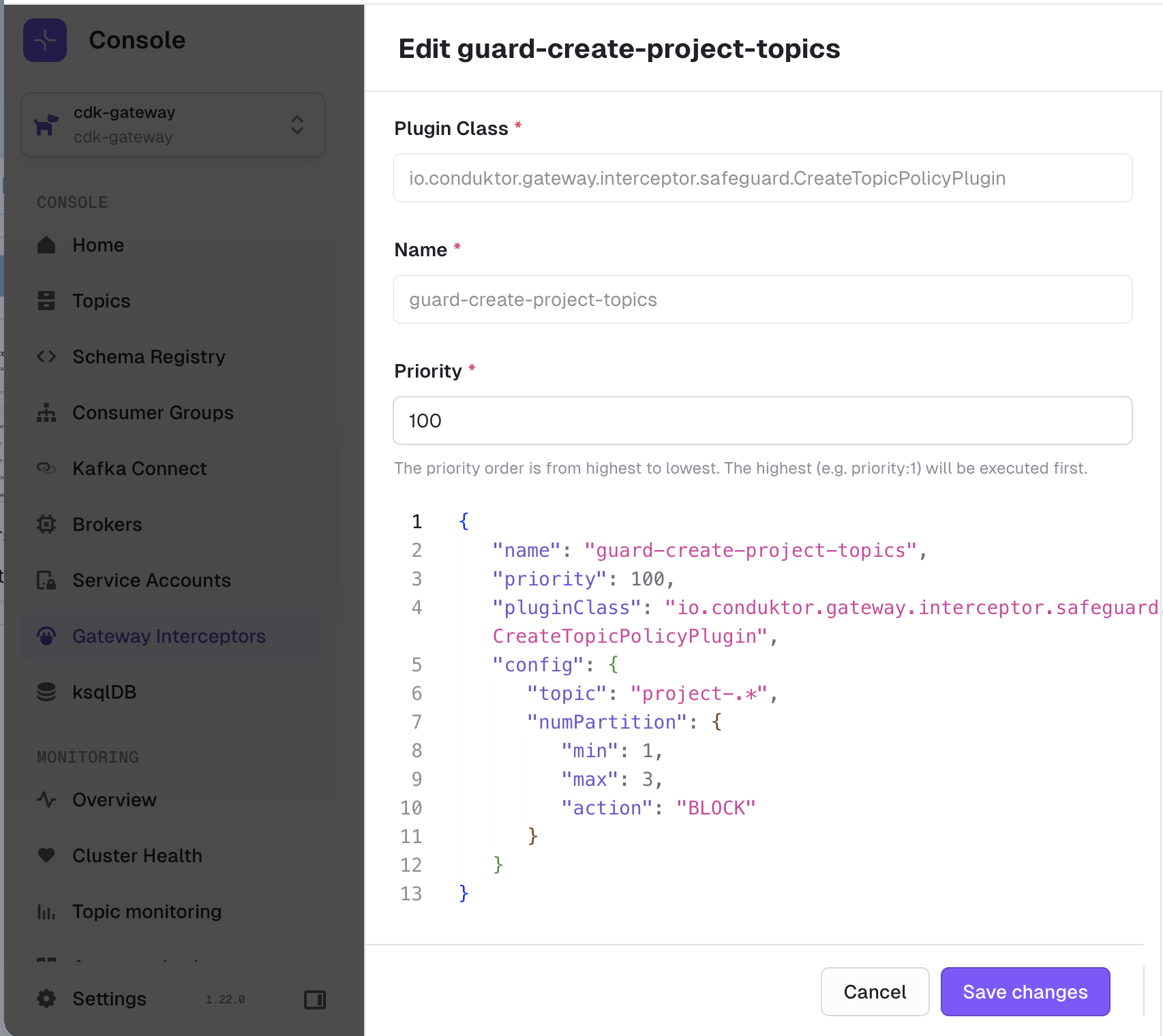Screen dimensions: 1163x1036
Task: Select the Cluster Health heart icon
Action: click(x=46, y=855)
